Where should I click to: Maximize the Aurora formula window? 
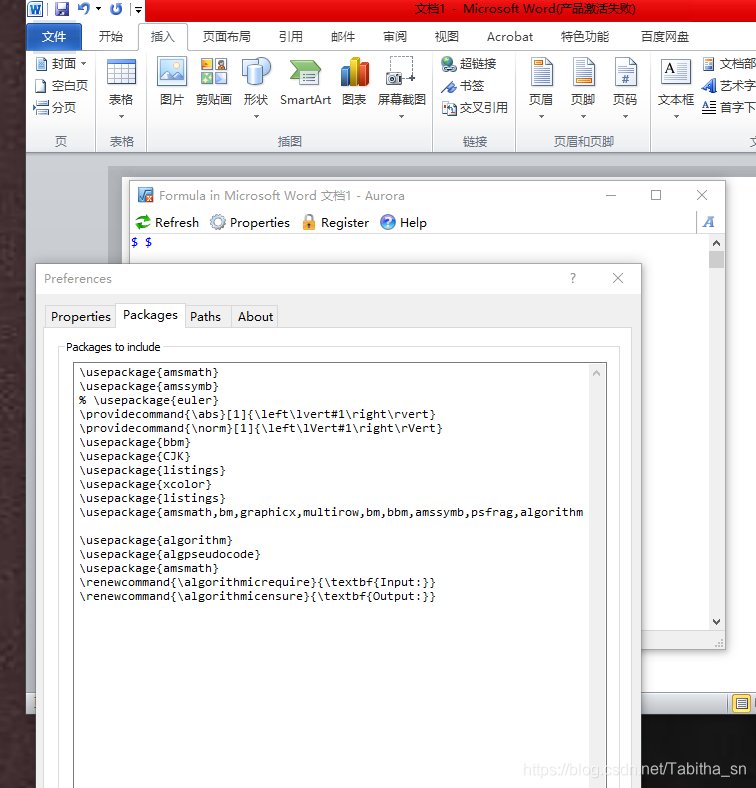coord(656,195)
